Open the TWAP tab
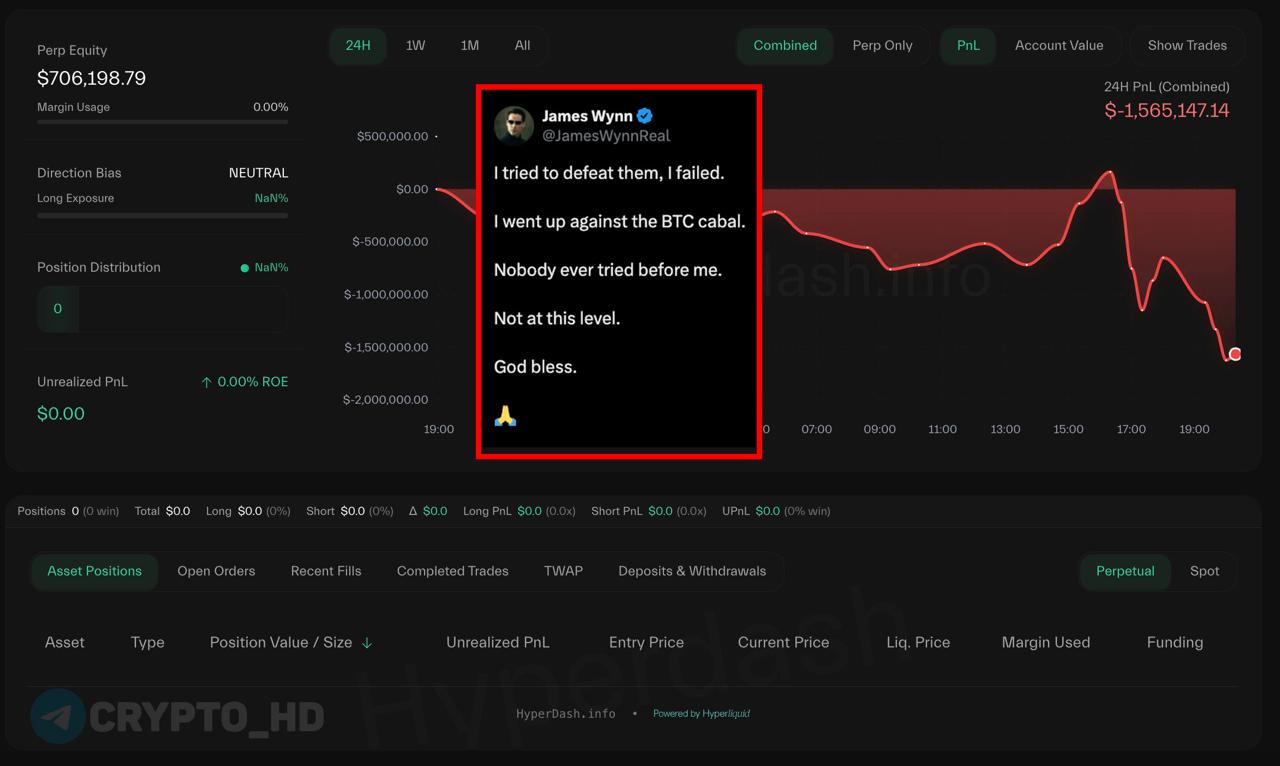The height and width of the screenshot is (766, 1280). [x=563, y=571]
